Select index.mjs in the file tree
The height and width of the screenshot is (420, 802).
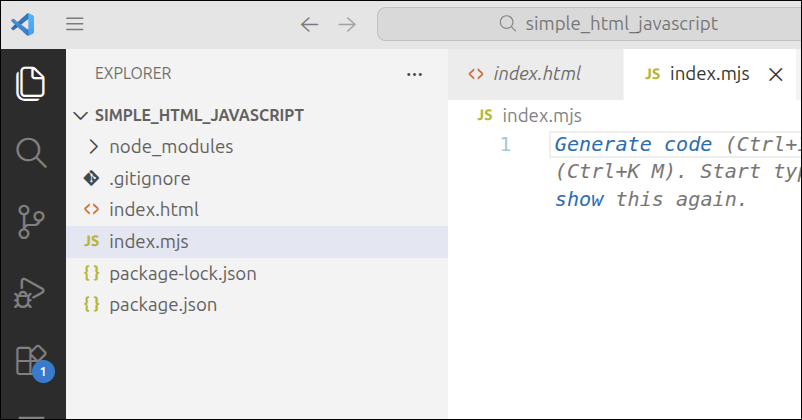[257, 241]
